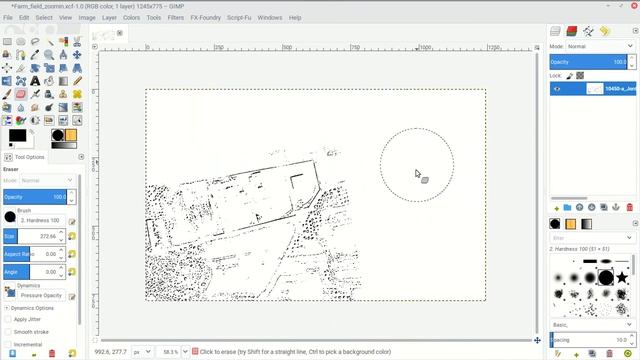Select the Pencil tool

pos(77,81)
